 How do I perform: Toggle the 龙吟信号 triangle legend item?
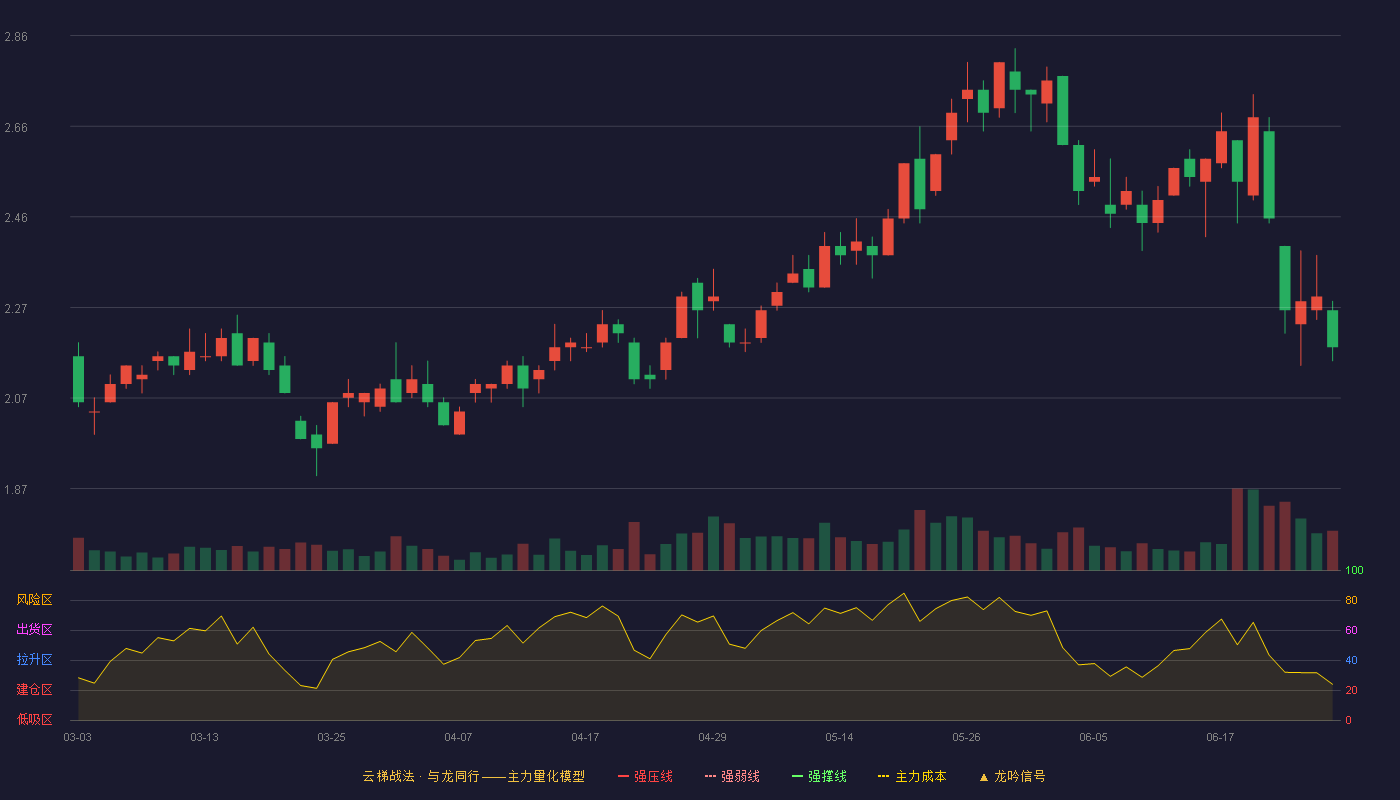tap(1012, 776)
